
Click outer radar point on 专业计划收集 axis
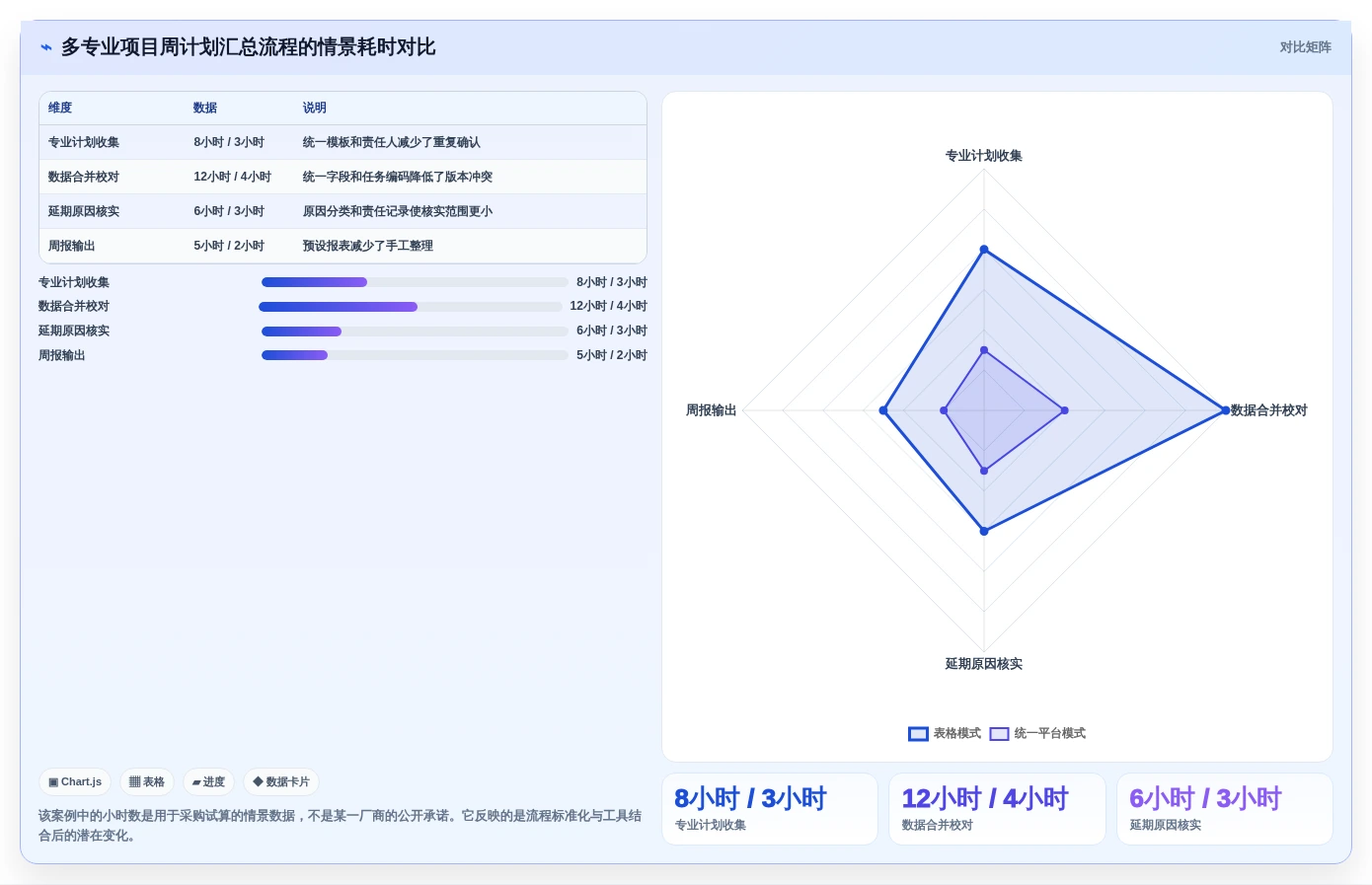[x=983, y=250]
